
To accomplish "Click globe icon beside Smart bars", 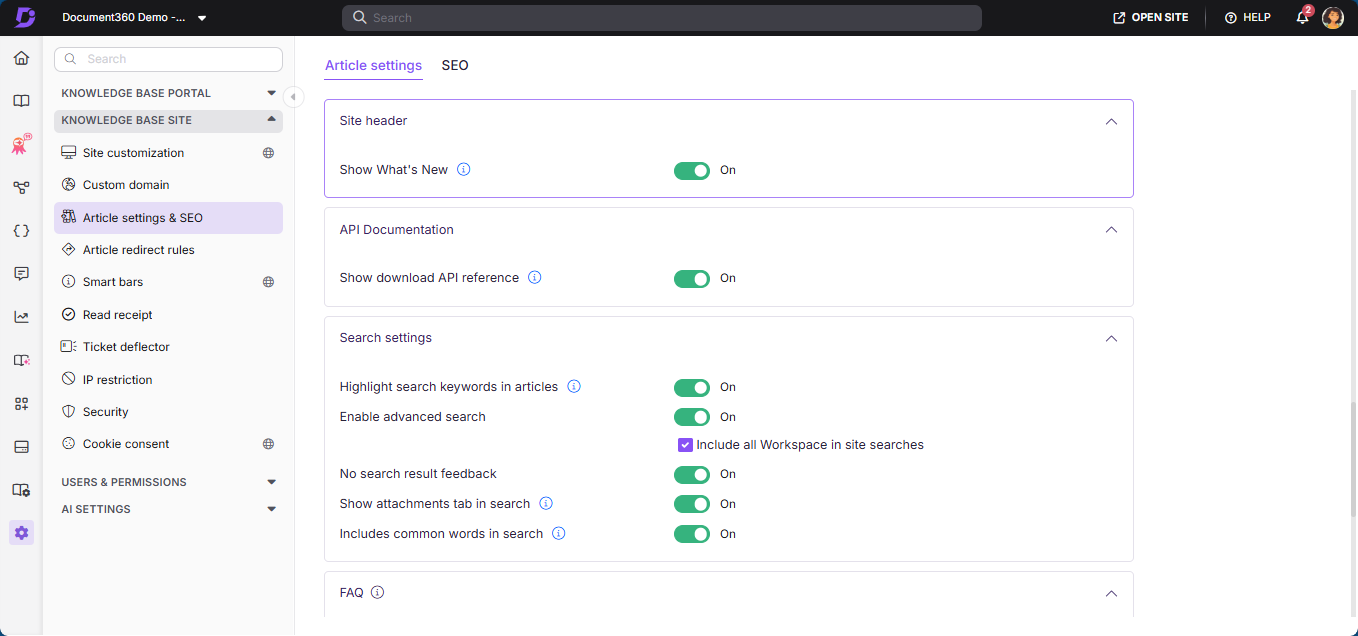I will click(x=268, y=282).
